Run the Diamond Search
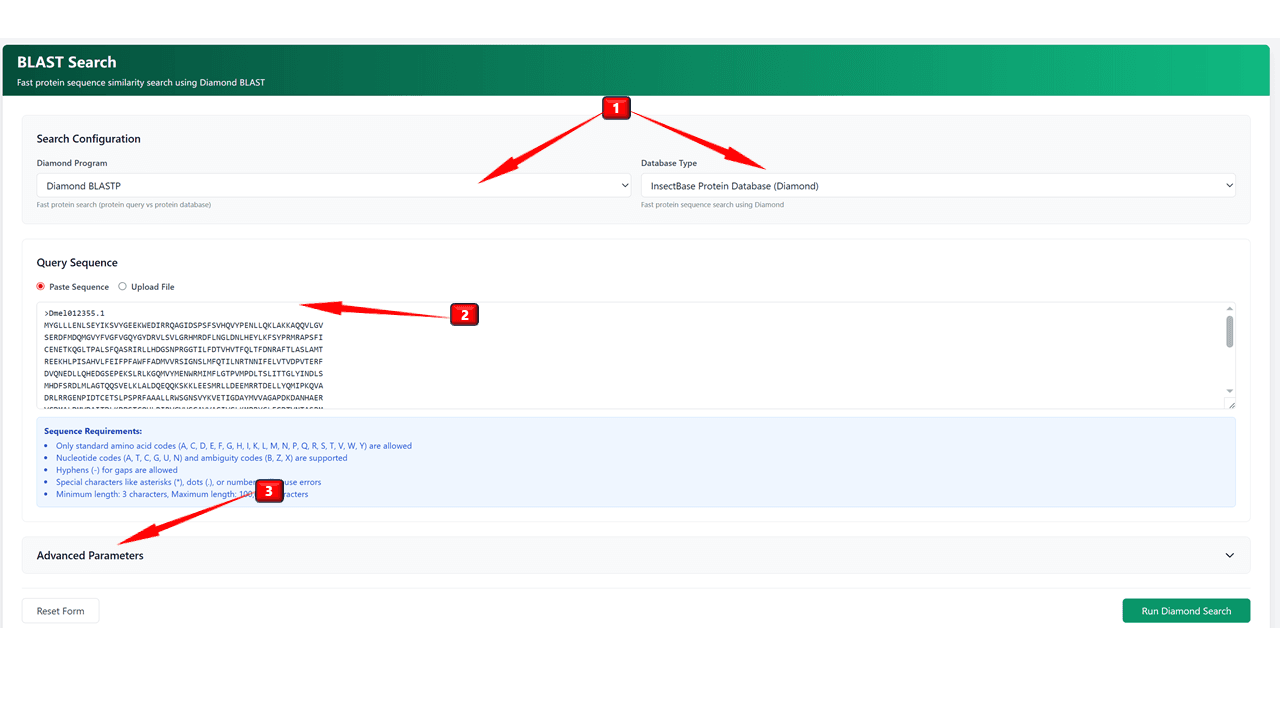 click(x=1185, y=611)
